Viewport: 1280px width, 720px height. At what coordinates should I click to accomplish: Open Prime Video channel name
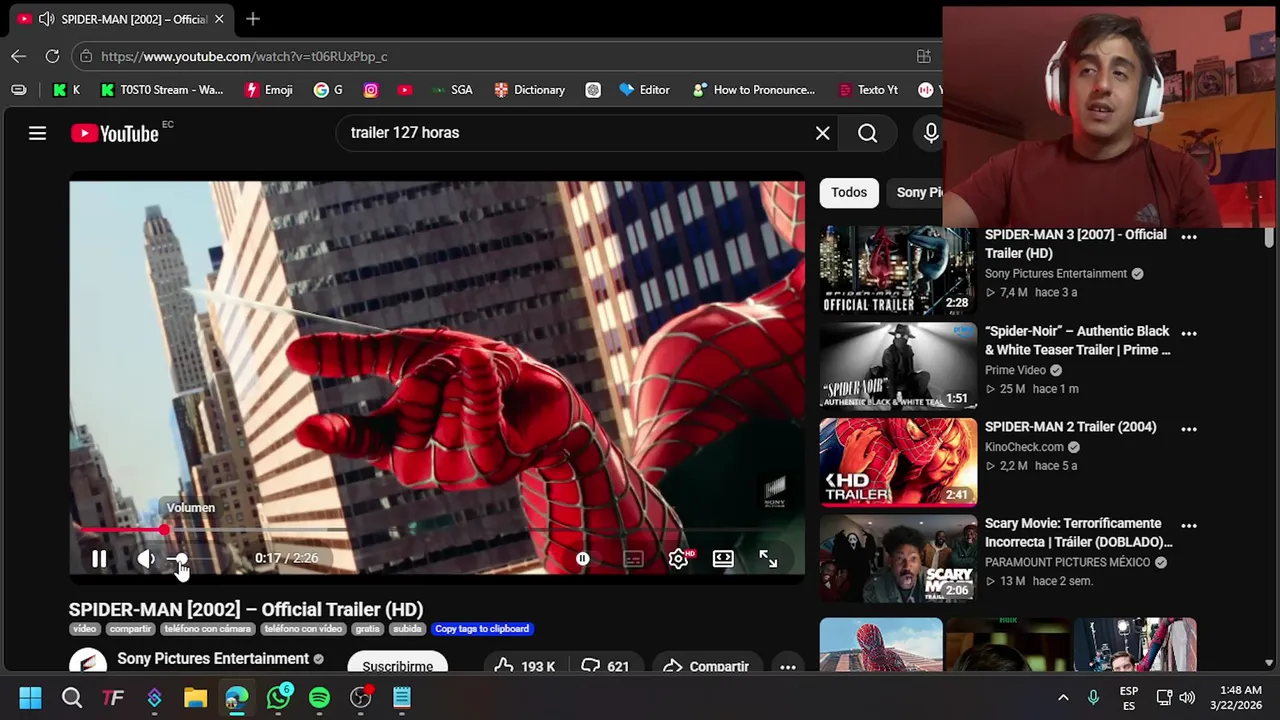point(1015,370)
